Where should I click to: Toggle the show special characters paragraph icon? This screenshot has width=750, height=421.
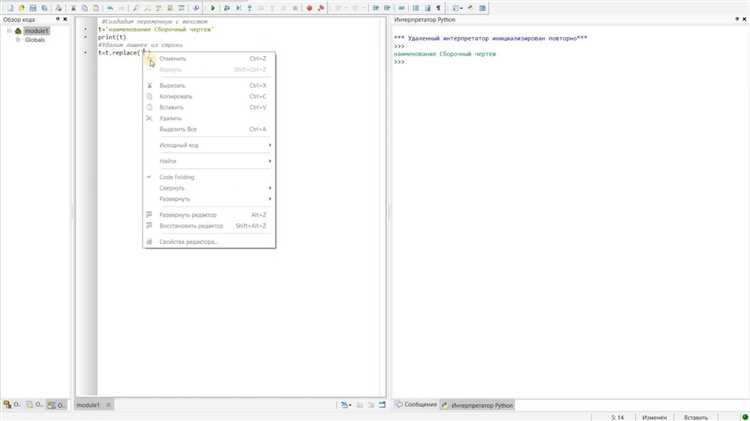point(438,8)
